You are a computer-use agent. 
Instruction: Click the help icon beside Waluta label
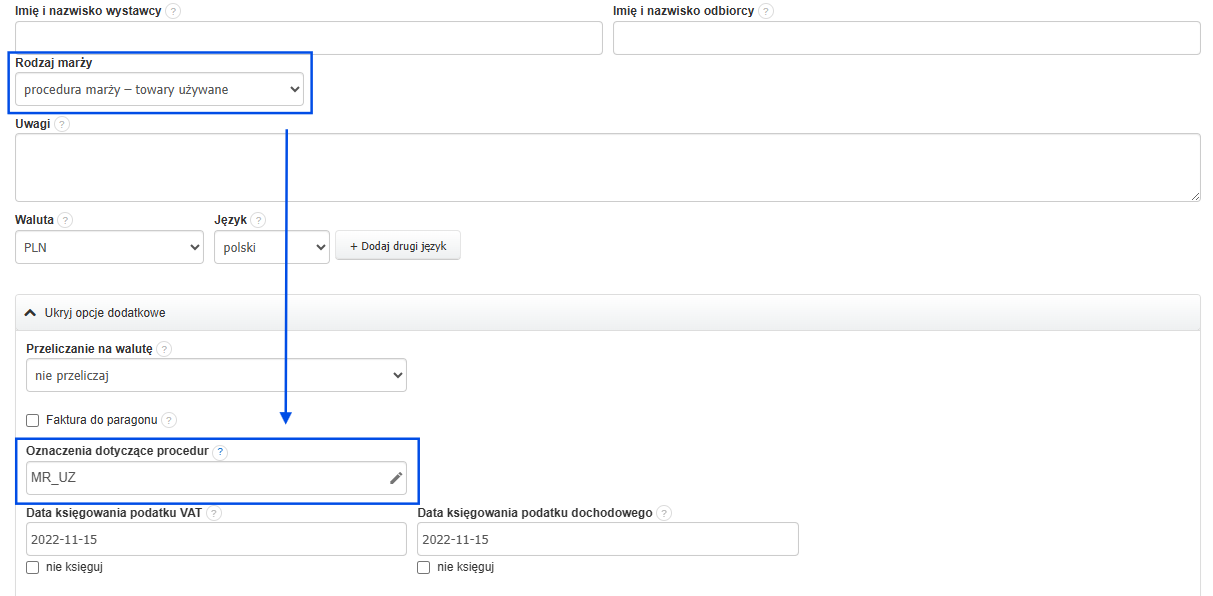[66, 220]
